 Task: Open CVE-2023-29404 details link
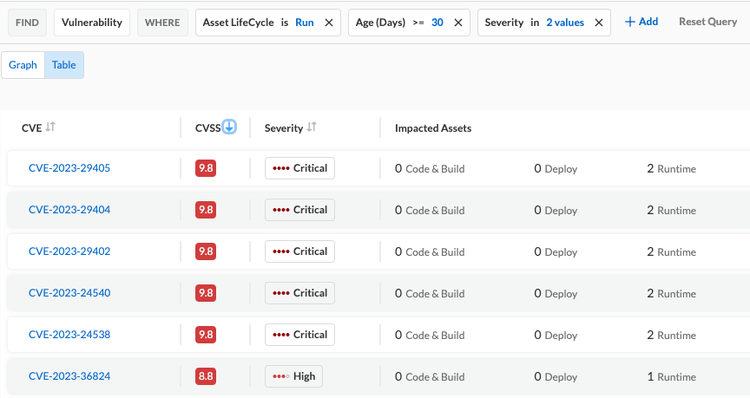click(x=69, y=210)
